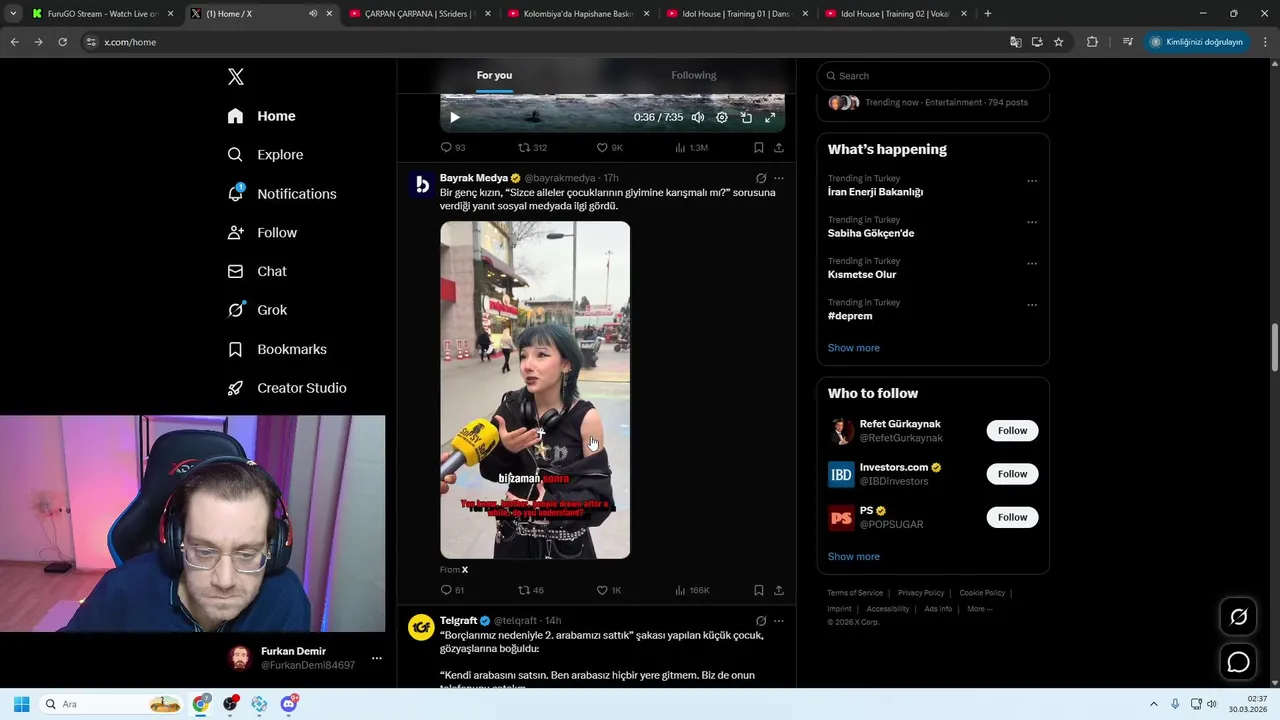1280x720 pixels.
Task: Show more trends in What's happening
Action: point(853,348)
